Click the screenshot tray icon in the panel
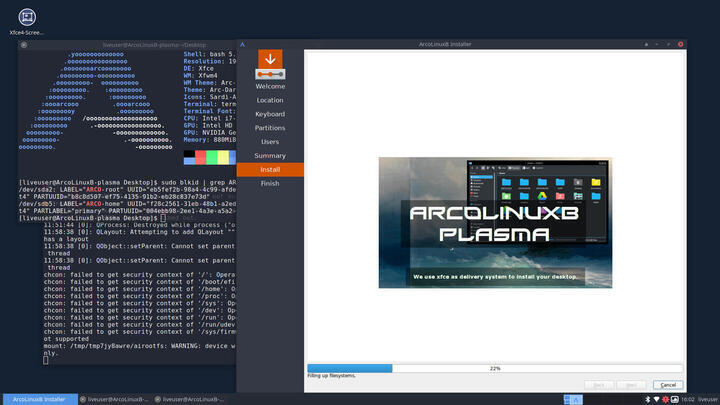 (675, 399)
